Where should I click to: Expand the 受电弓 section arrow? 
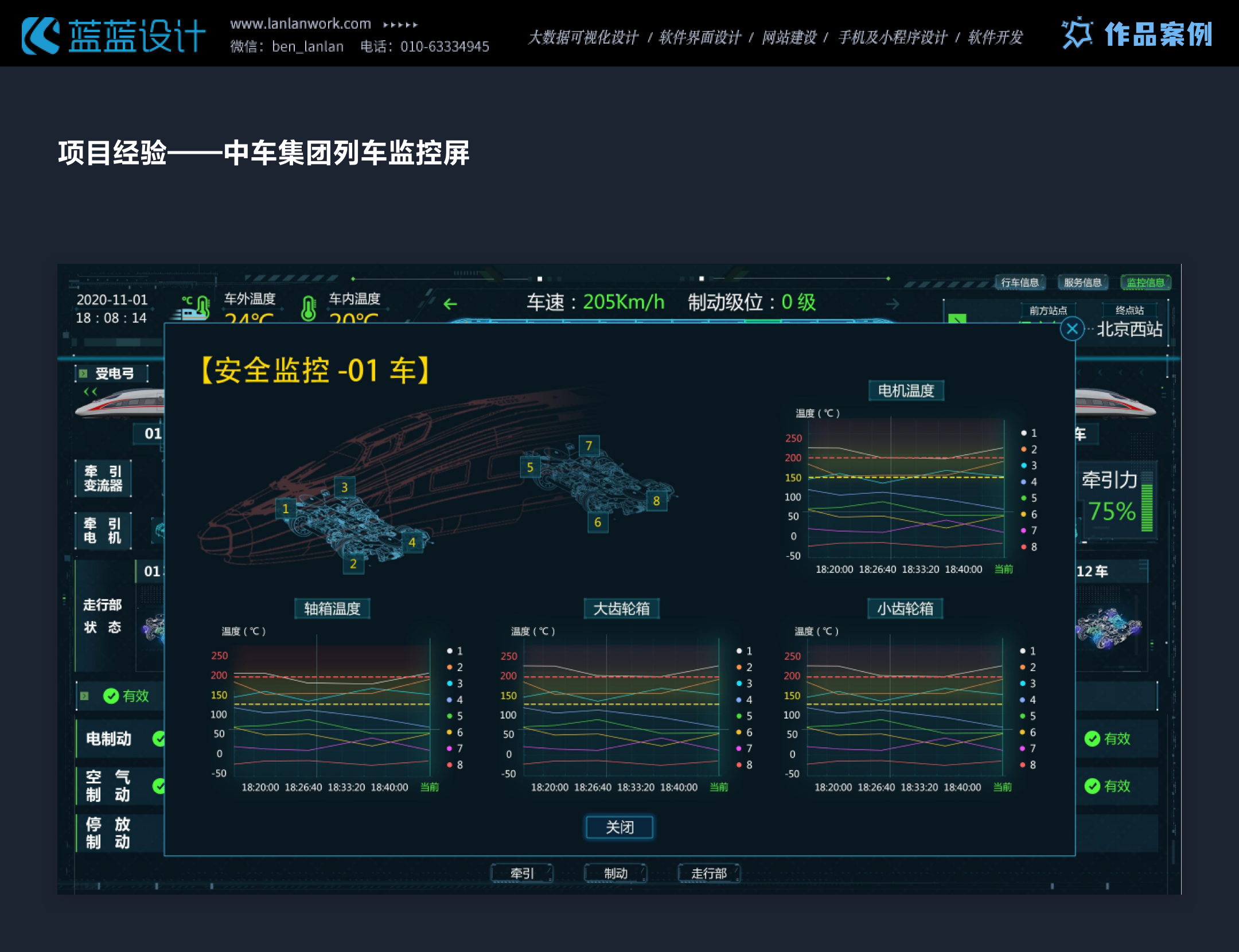83,374
